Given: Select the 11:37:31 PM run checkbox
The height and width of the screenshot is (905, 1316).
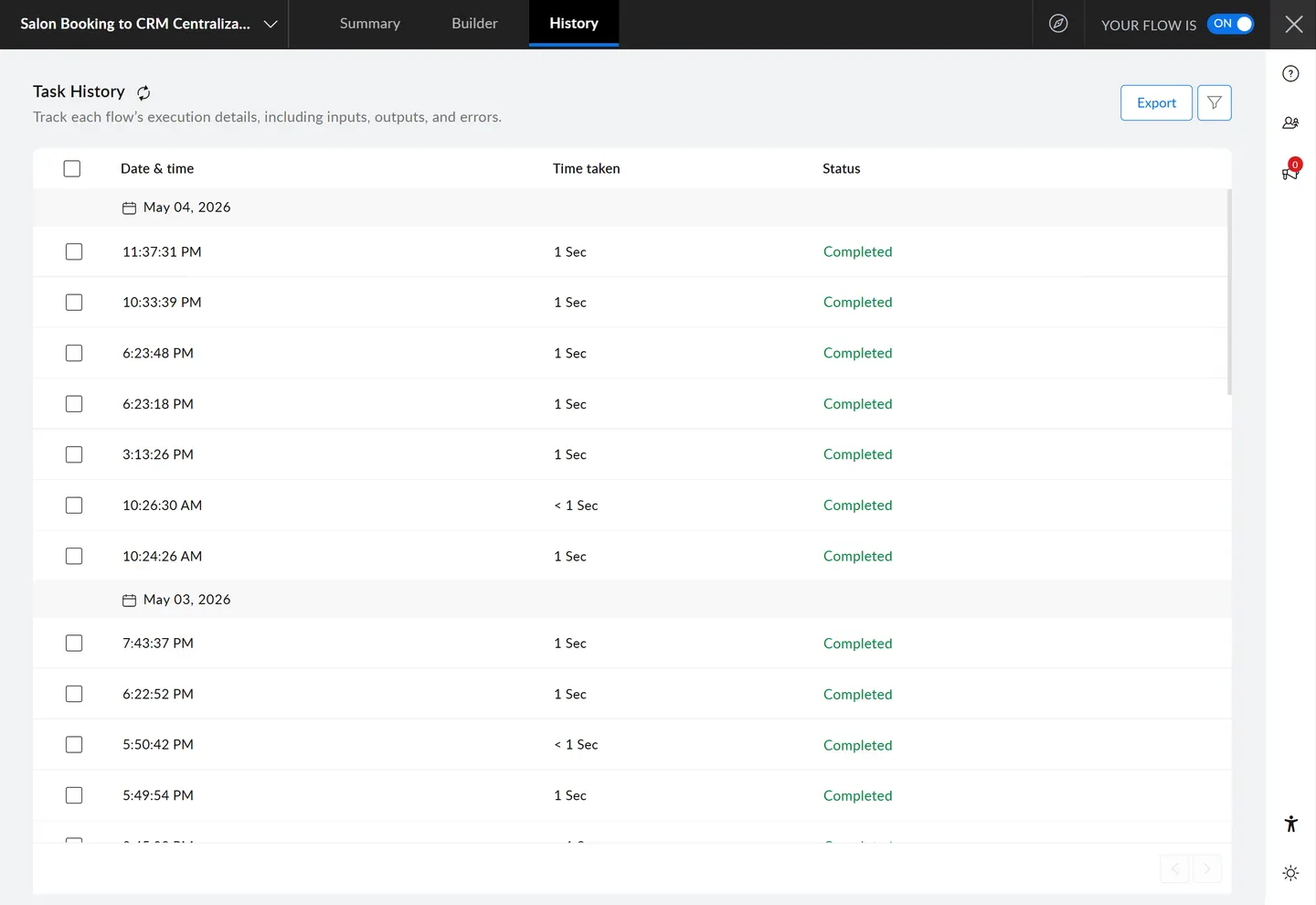Looking at the screenshot, I should 74,252.
